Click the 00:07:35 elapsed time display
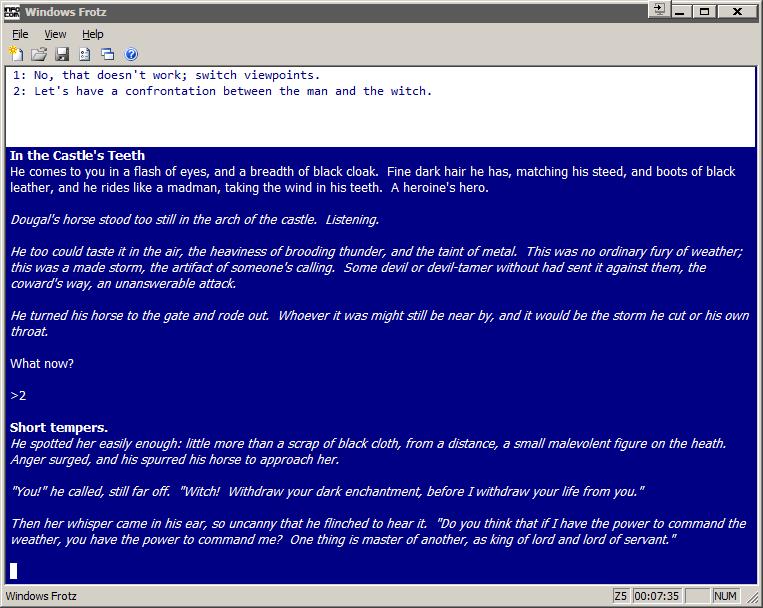The height and width of the screenshot is (608, 763). click(x=656, y=596)
